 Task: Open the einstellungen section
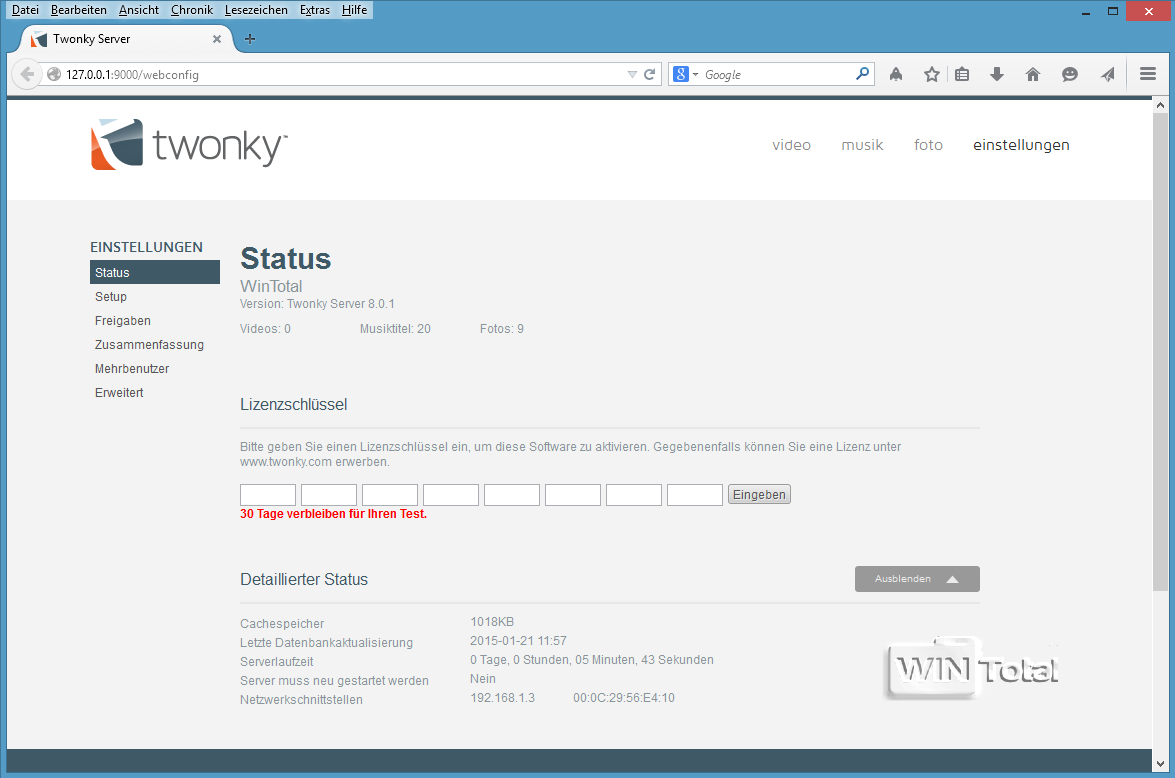point(1021,145)
